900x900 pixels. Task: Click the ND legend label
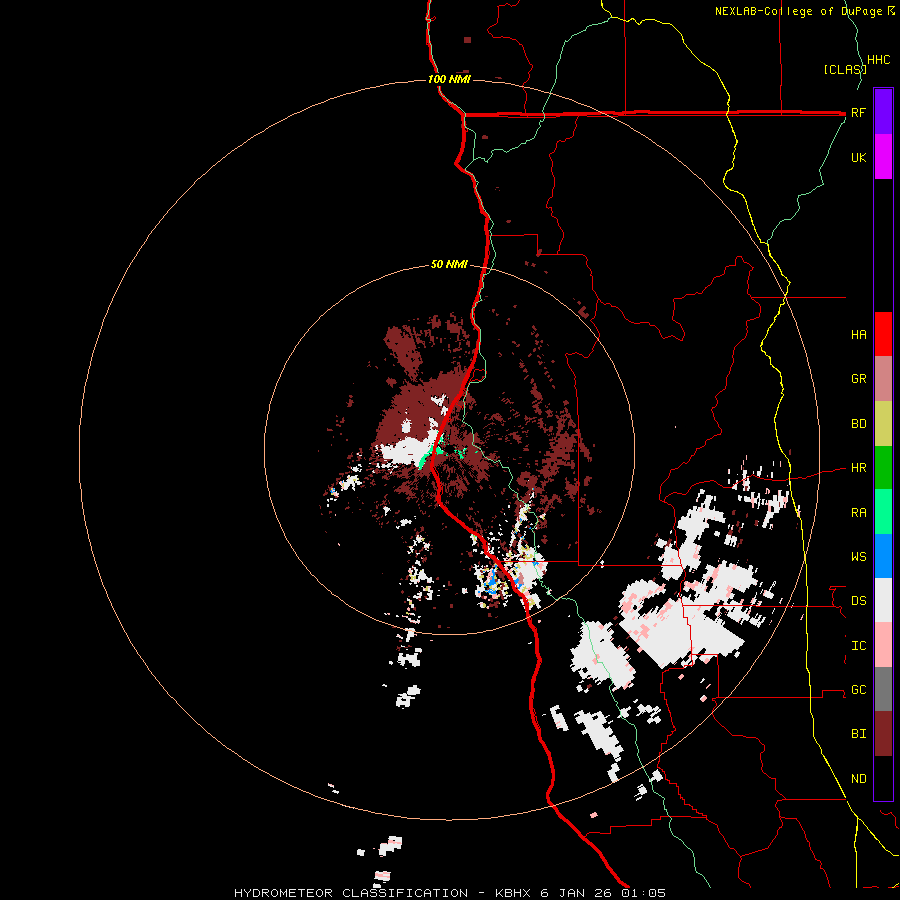tap(858, 779)
